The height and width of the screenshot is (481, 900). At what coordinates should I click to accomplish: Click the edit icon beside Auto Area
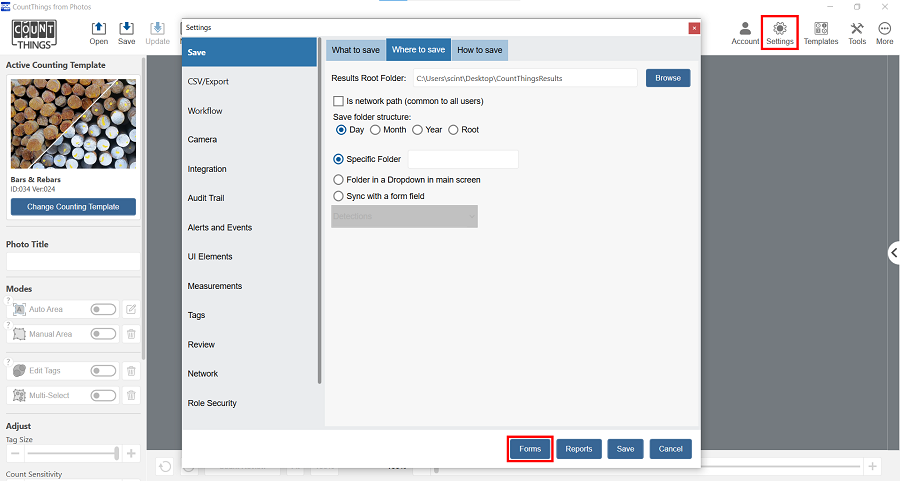130,310
